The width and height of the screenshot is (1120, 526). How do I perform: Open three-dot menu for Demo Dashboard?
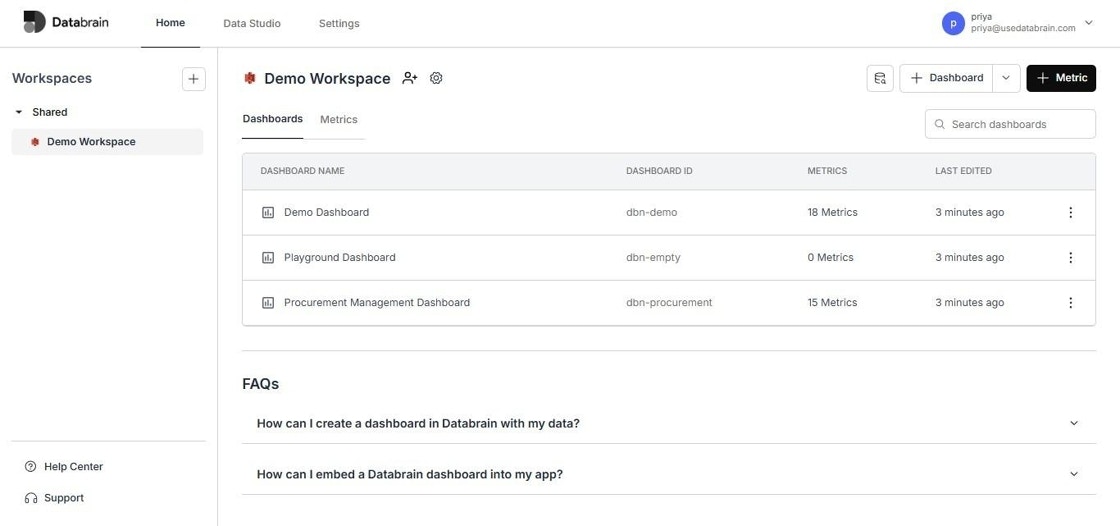[1070, 212]
